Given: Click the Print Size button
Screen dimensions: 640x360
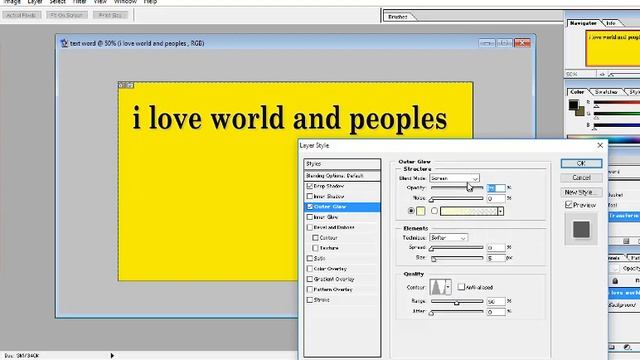Looking at the screenshot, I should click(111, 15).
